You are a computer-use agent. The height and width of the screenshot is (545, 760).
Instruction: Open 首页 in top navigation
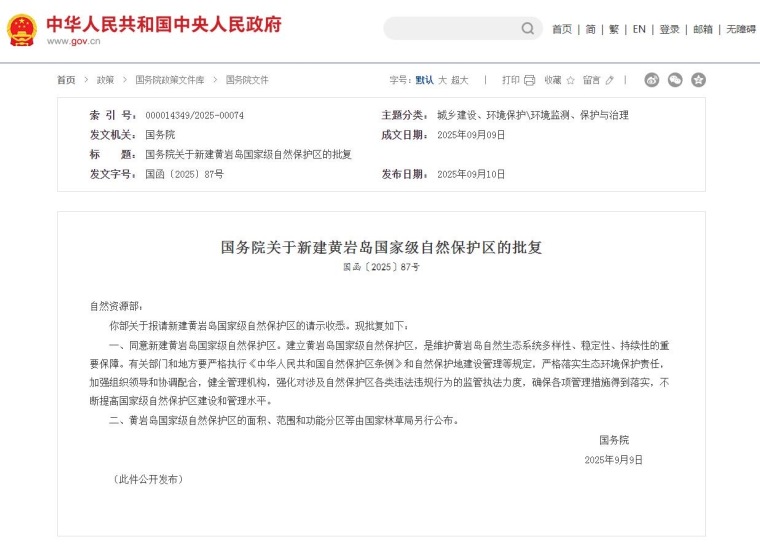[x=562, y=30]
